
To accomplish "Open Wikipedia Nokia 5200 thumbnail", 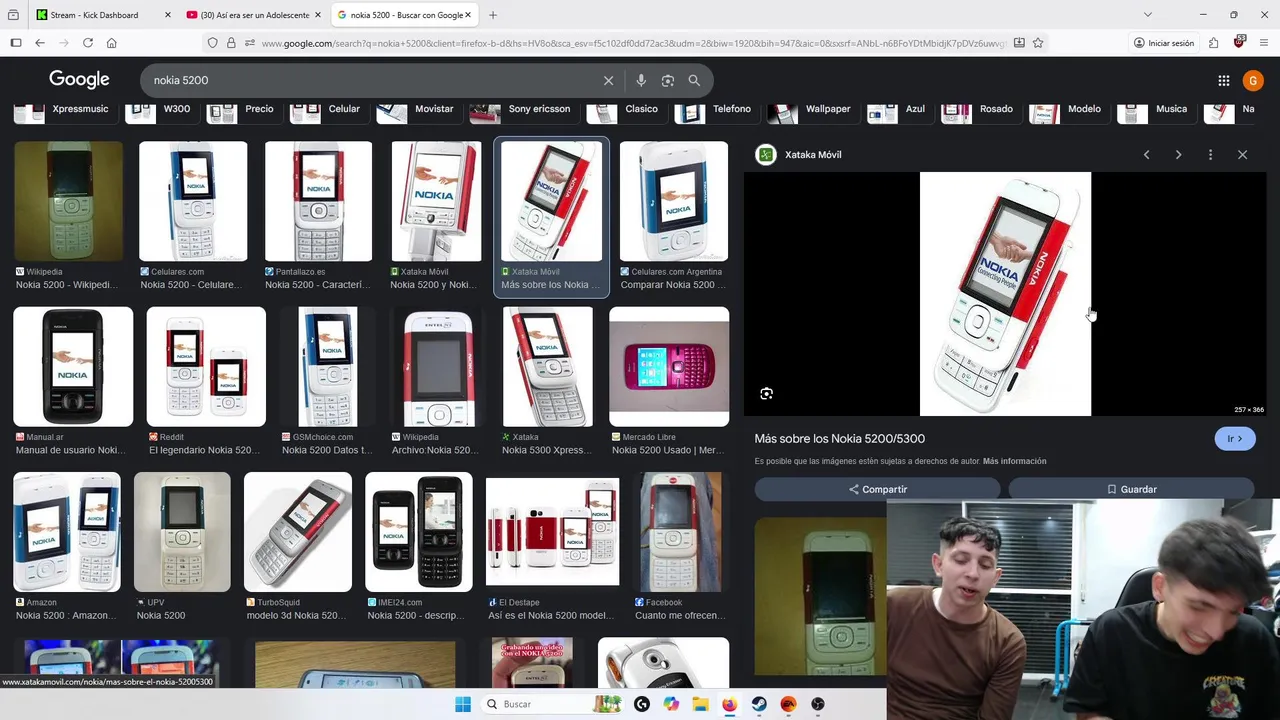I will (x=69, y=201).
